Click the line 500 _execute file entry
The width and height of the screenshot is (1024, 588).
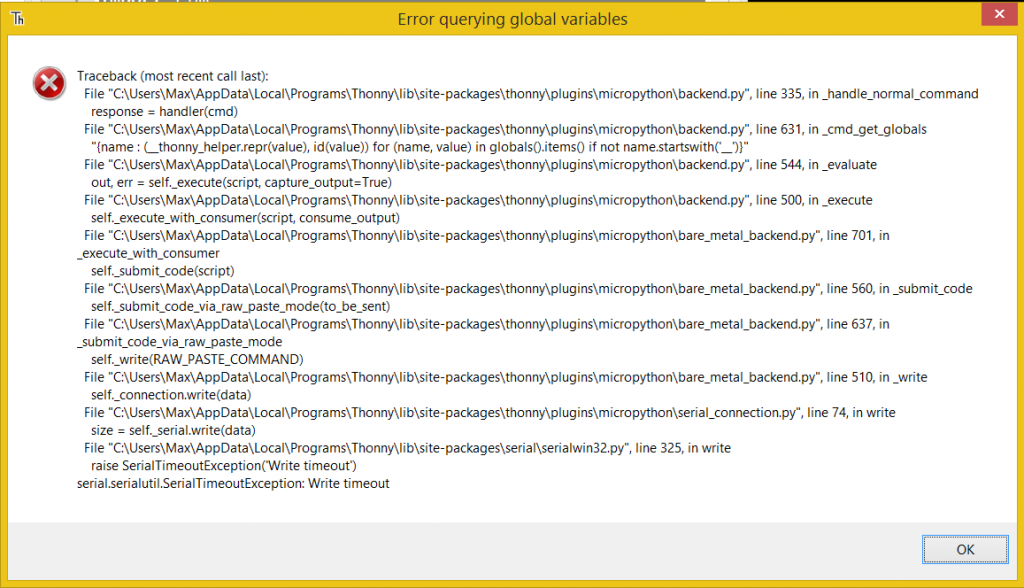[x=478, y=199]
